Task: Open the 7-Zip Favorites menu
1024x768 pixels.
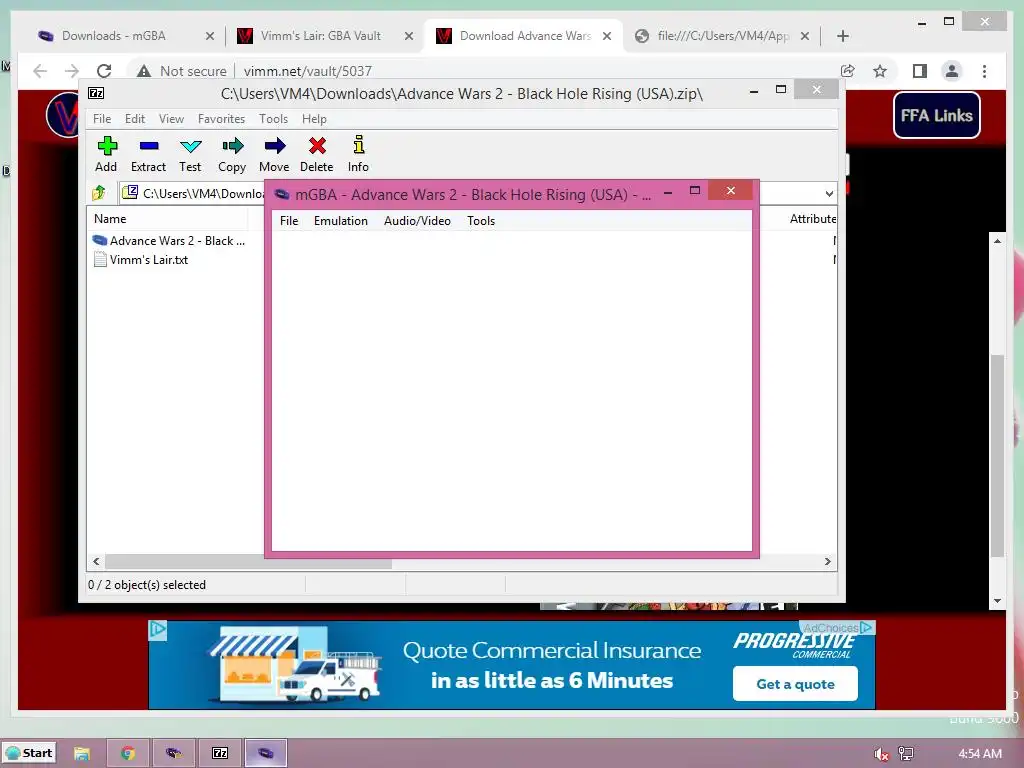Action: click(221, 119)
